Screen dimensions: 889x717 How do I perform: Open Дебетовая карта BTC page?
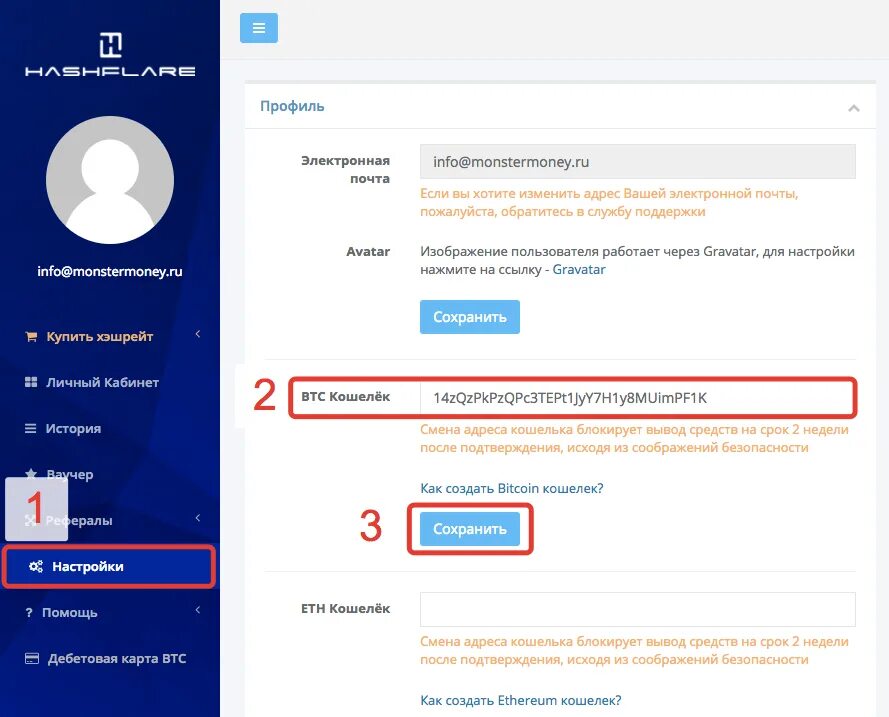coord(117,659)
